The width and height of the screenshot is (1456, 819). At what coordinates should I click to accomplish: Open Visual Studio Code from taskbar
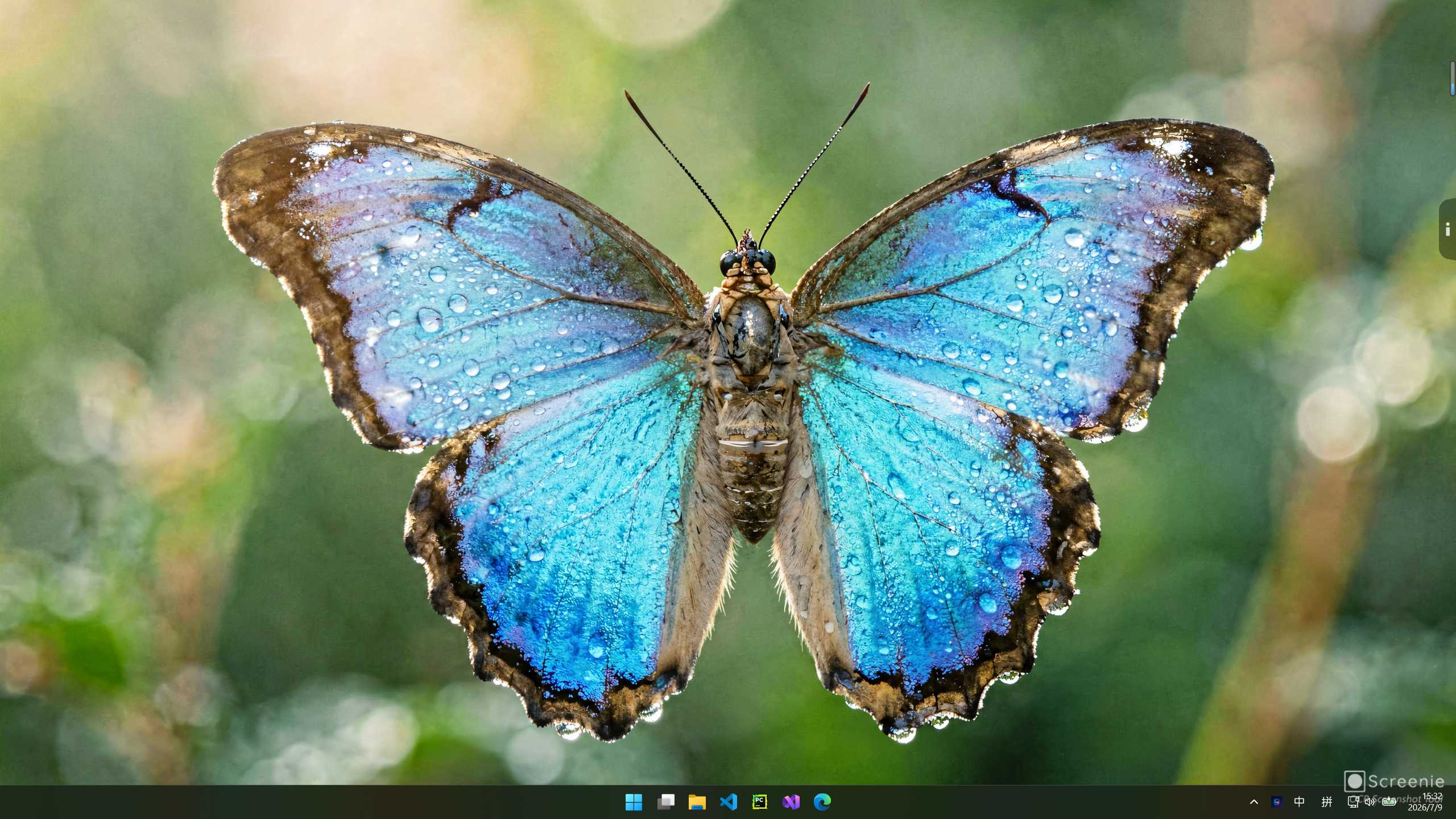729,802
